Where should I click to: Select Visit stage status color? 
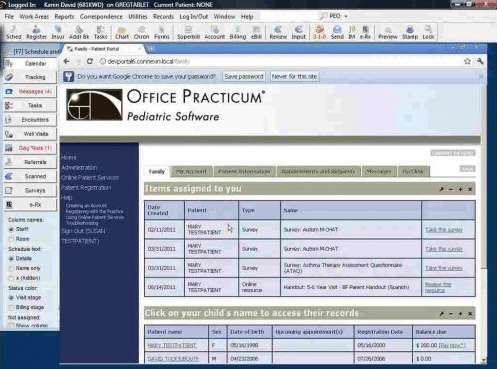click(11, 297)
